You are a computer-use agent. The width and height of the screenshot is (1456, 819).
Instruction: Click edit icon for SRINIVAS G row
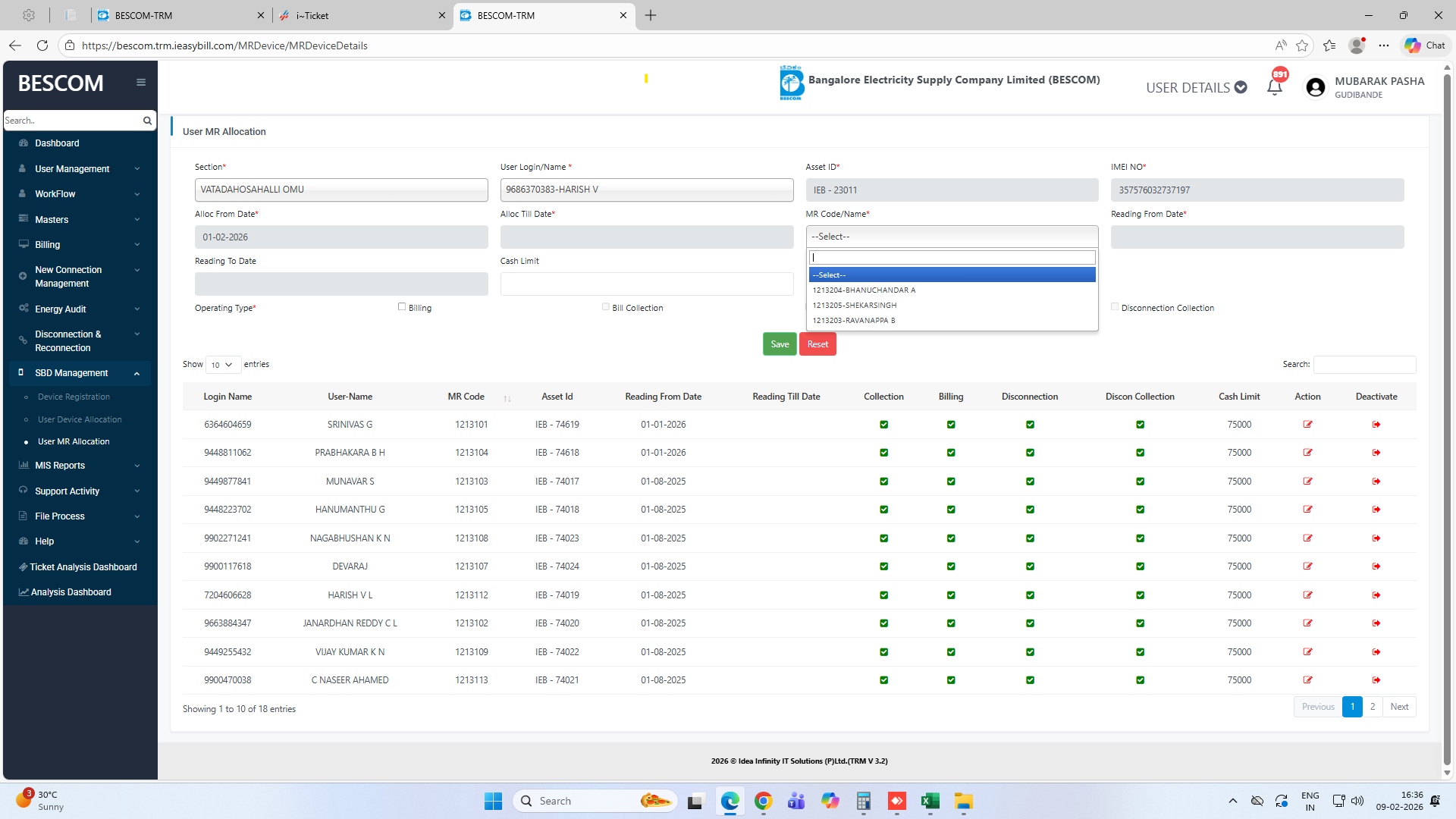[x=1307, y=425]
